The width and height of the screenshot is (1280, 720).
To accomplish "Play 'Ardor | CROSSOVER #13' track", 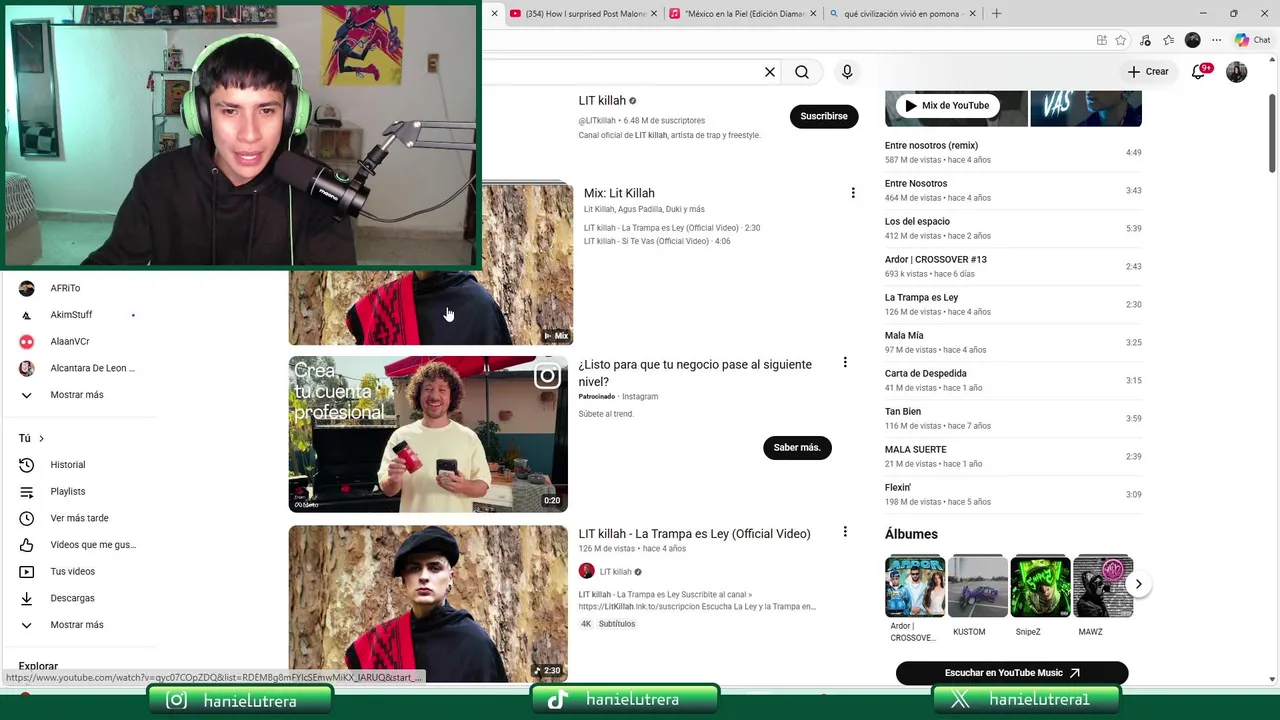I will pos(1013,266).
